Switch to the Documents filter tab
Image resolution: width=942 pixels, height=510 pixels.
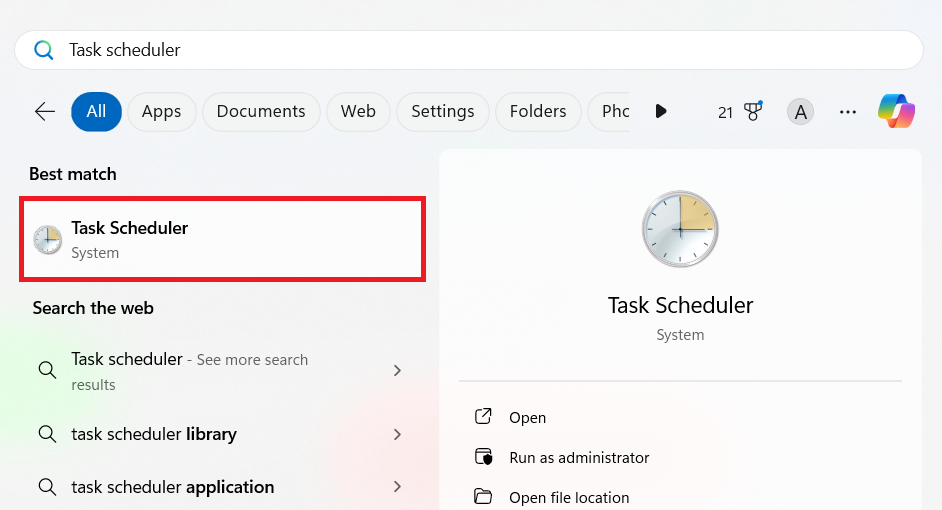(x=261, y=111)
